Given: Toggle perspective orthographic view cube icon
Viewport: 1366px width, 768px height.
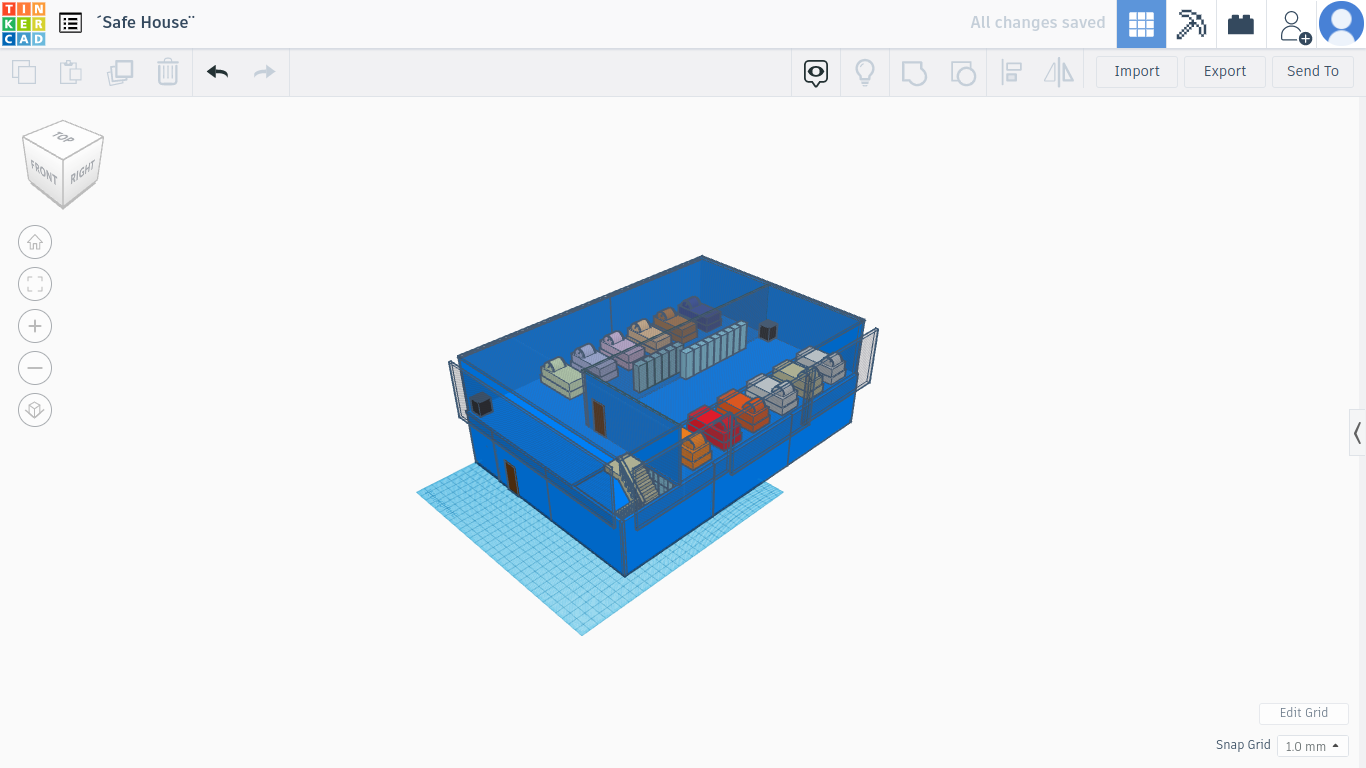Looking at the screenshot, I should pyautogui.click(x=35, y=410).
